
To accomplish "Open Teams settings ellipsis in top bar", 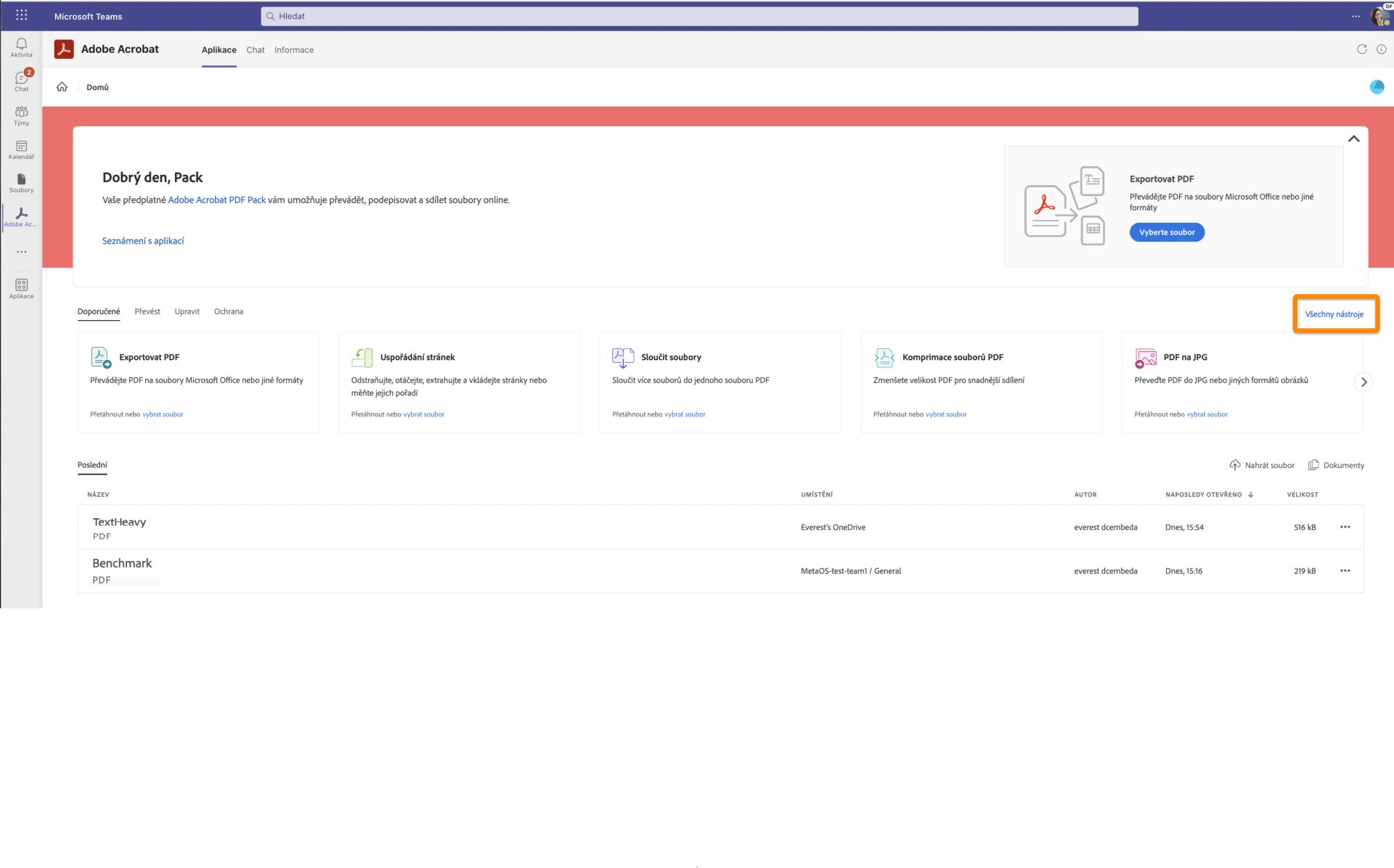I will tap(1356, 16).
